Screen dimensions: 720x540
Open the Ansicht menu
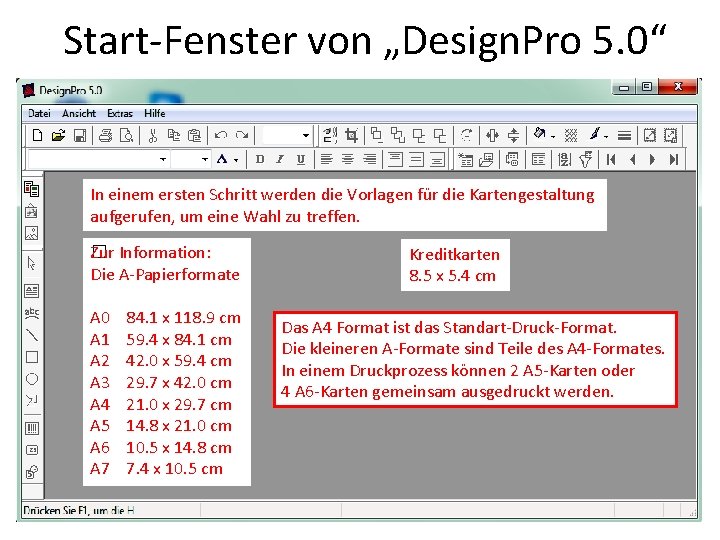(79, 113)
